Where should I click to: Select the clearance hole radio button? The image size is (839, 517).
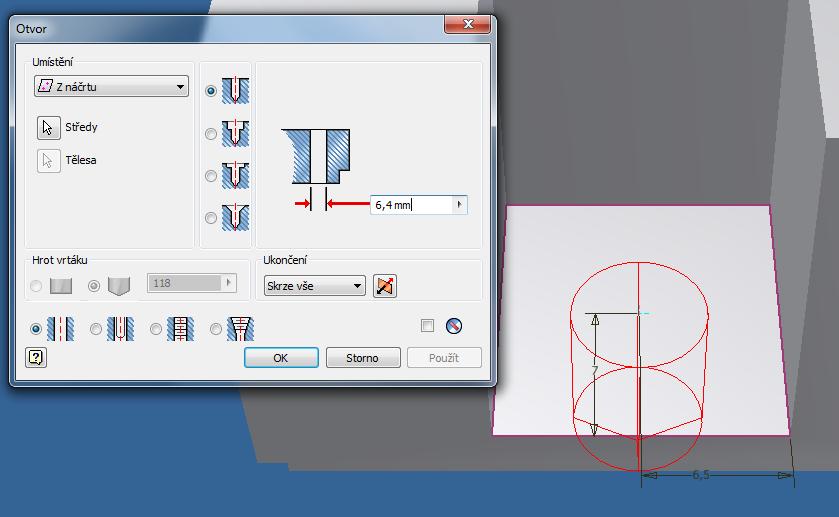[96, 329]
